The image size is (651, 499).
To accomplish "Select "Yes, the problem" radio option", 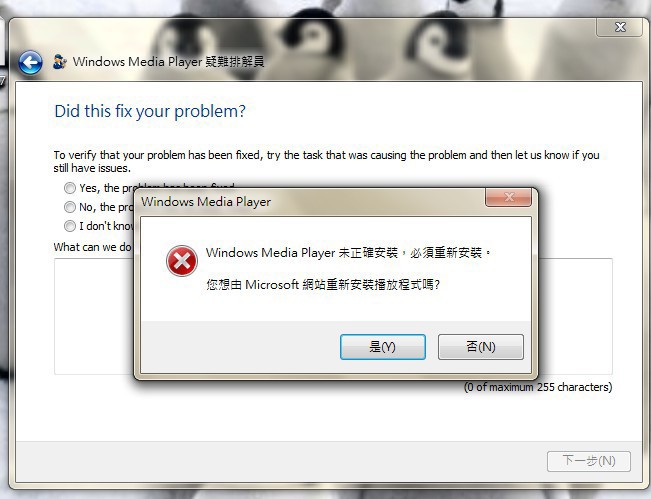I will tap(70, 188).
